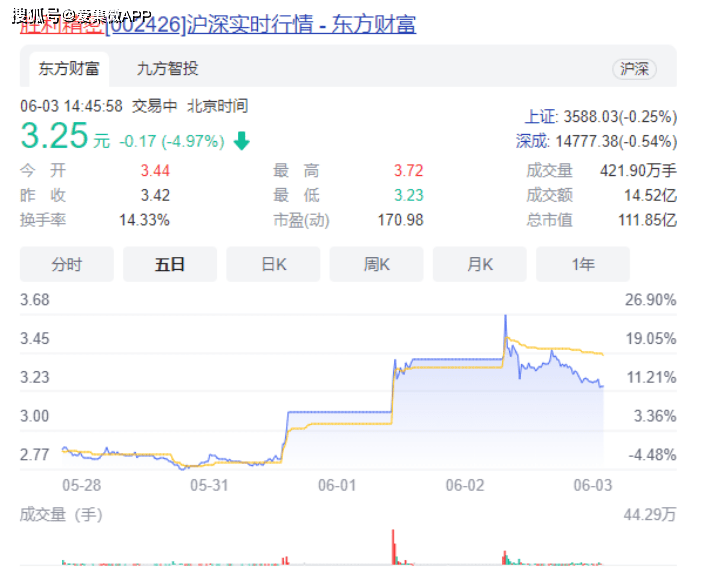Click the 05-28 date axis label
The height and width of the screenshot is (580, 705).
coord(81,485)
